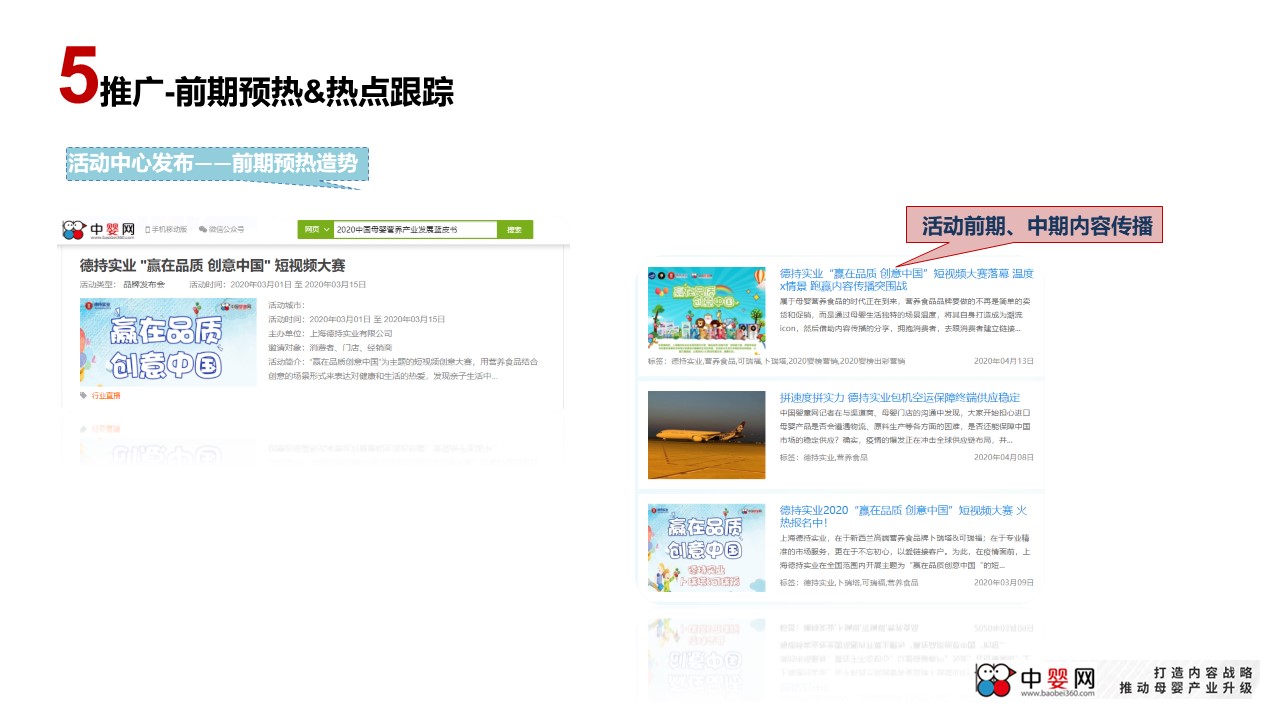This screenshot has height=720, width=1280.
Task: Select the 活动前期、中期内容传播 callout box
Action: point(1036,225)
